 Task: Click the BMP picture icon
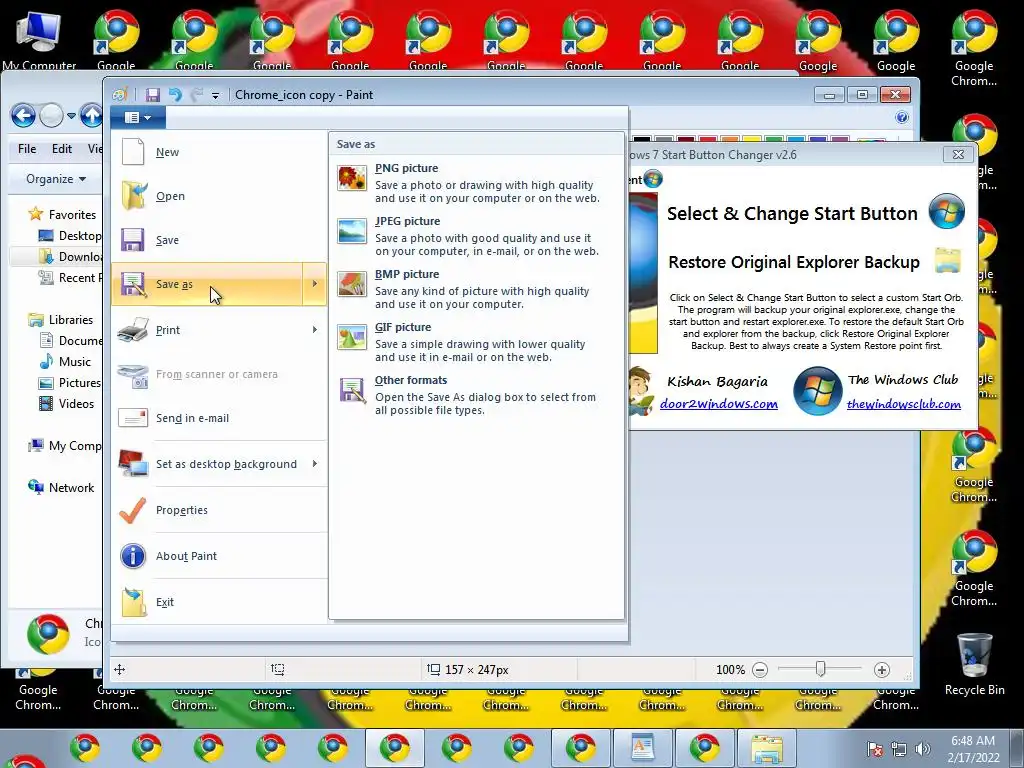click(352, 284)
